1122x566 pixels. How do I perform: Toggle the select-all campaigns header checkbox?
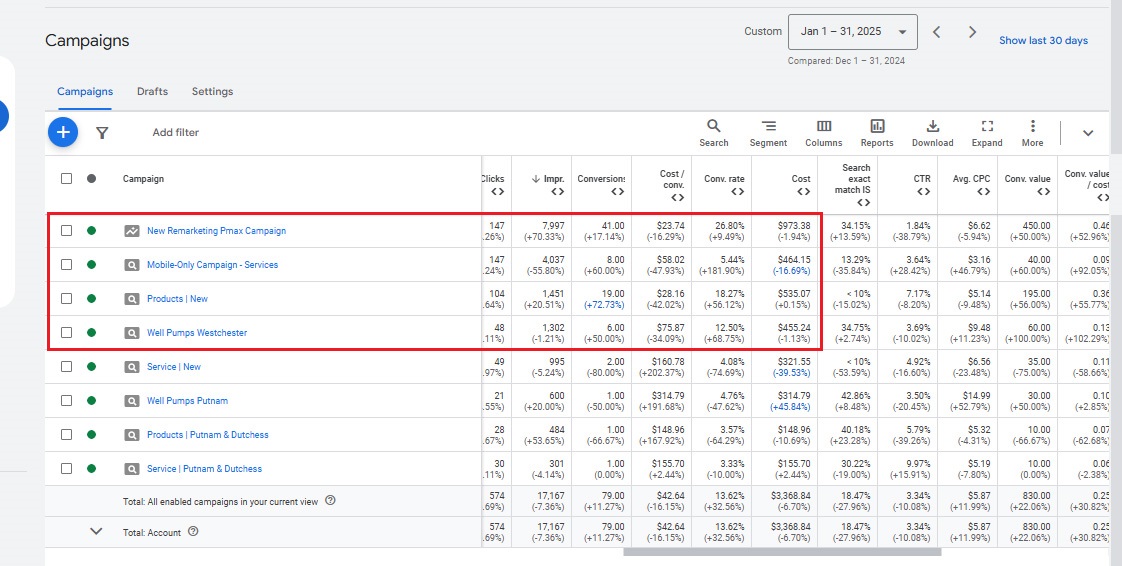[x=66, y=179]
